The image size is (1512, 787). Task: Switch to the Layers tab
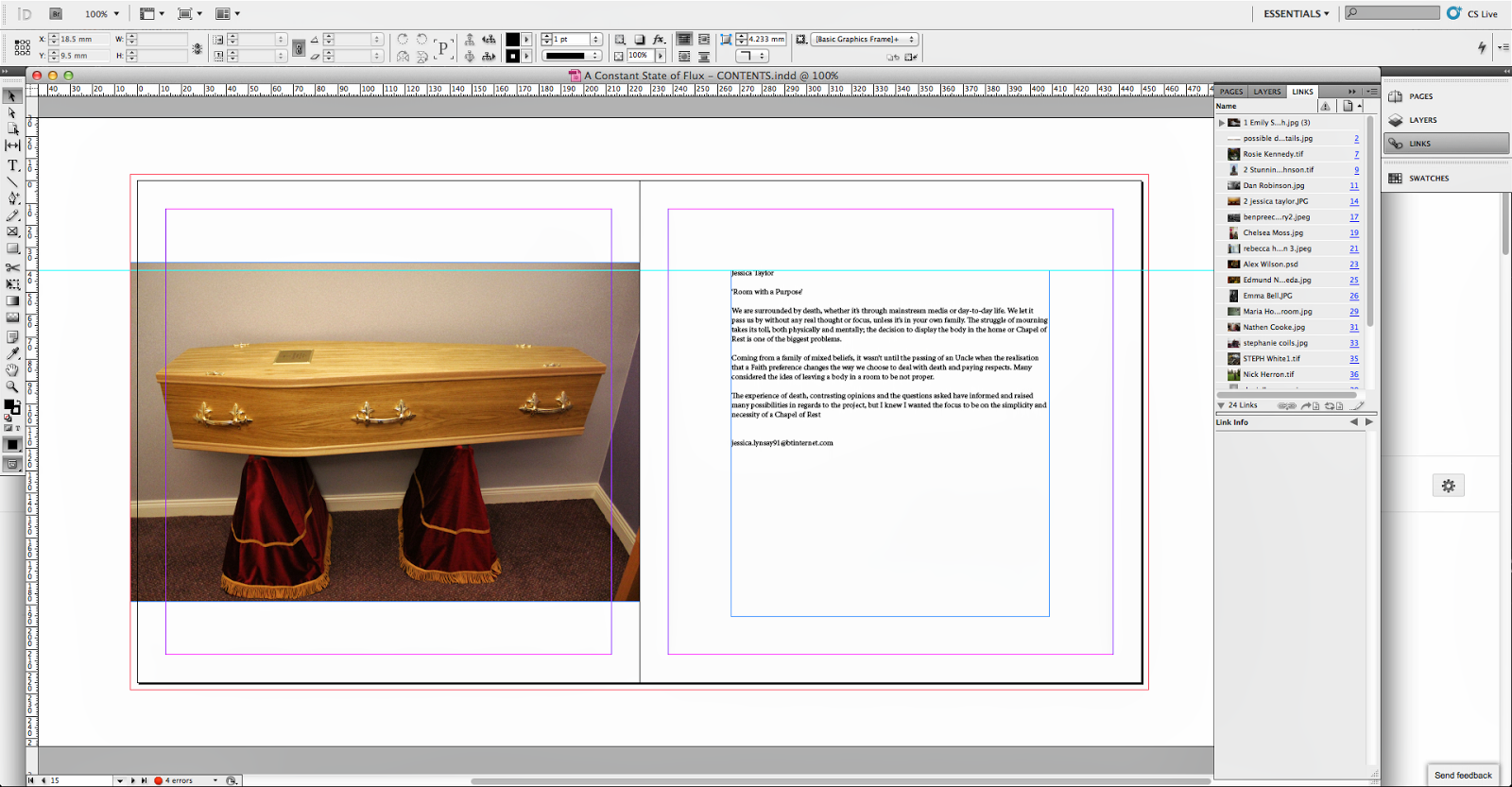click(x=1266, y=92)
